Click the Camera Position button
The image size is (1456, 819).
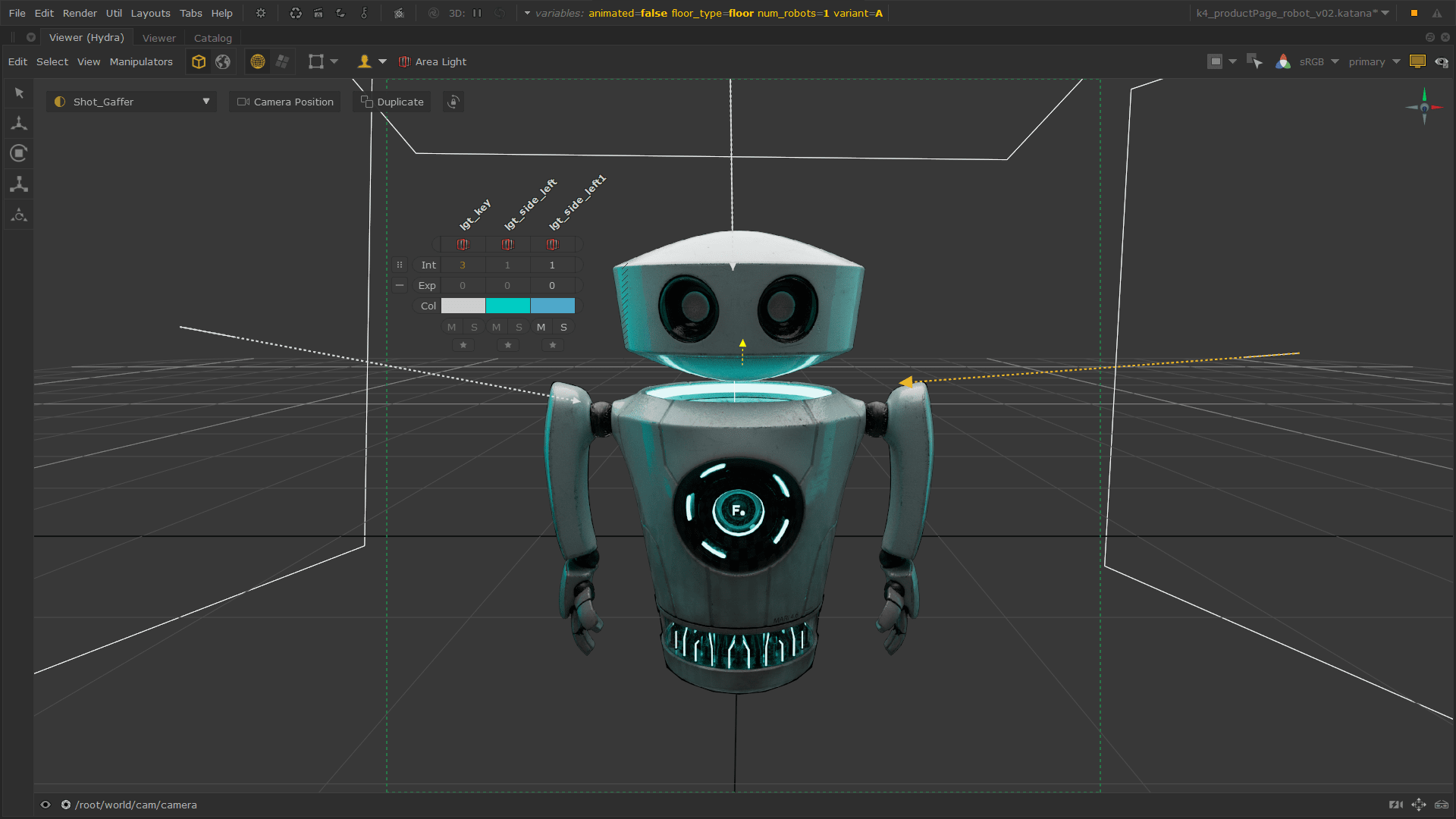(285, 102)
